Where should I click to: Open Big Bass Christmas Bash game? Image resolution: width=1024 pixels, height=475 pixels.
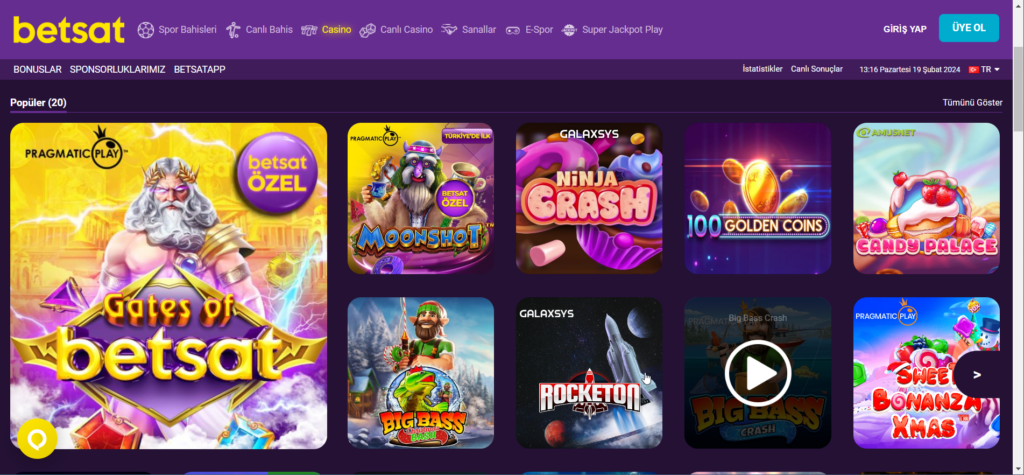[x=421, y=373]
